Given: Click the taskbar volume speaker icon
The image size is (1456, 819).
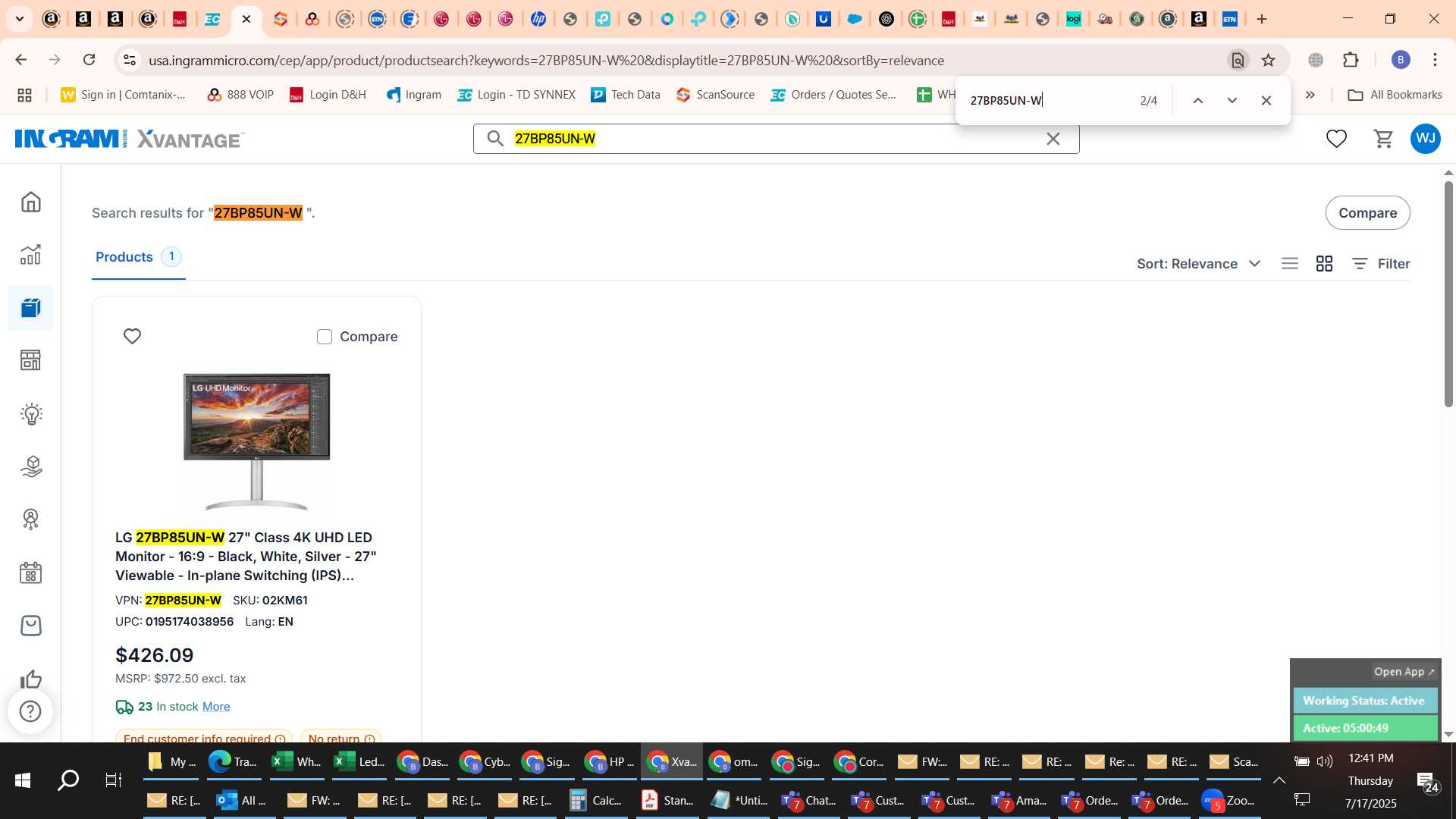Looking at the screenshot, I should [1325, 761].
